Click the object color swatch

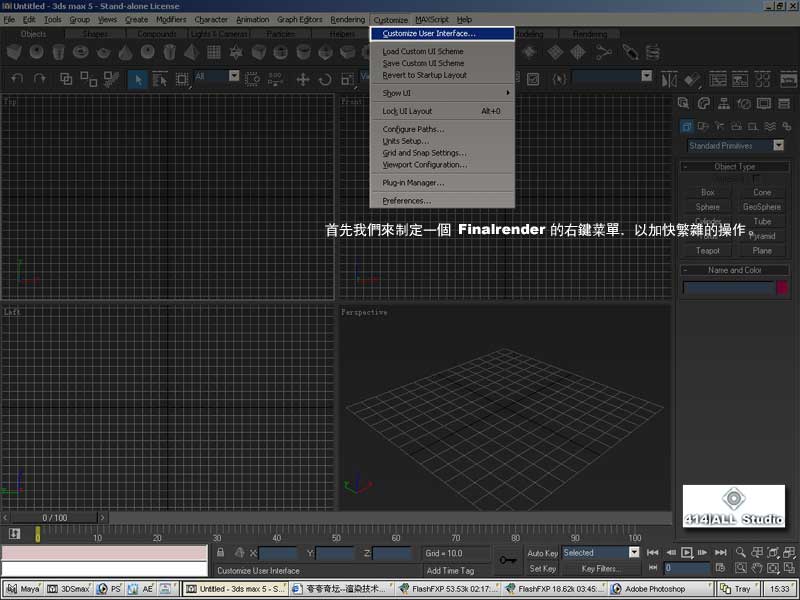pos(782,288)
